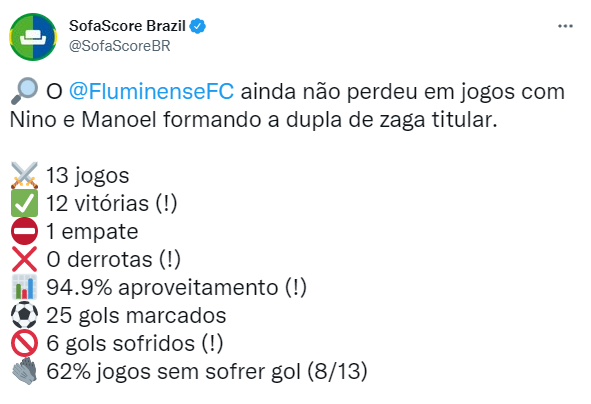The image size is (591, 404).
Task: Click the '94.9% aproveitamento' text
Action: point(162,288)
